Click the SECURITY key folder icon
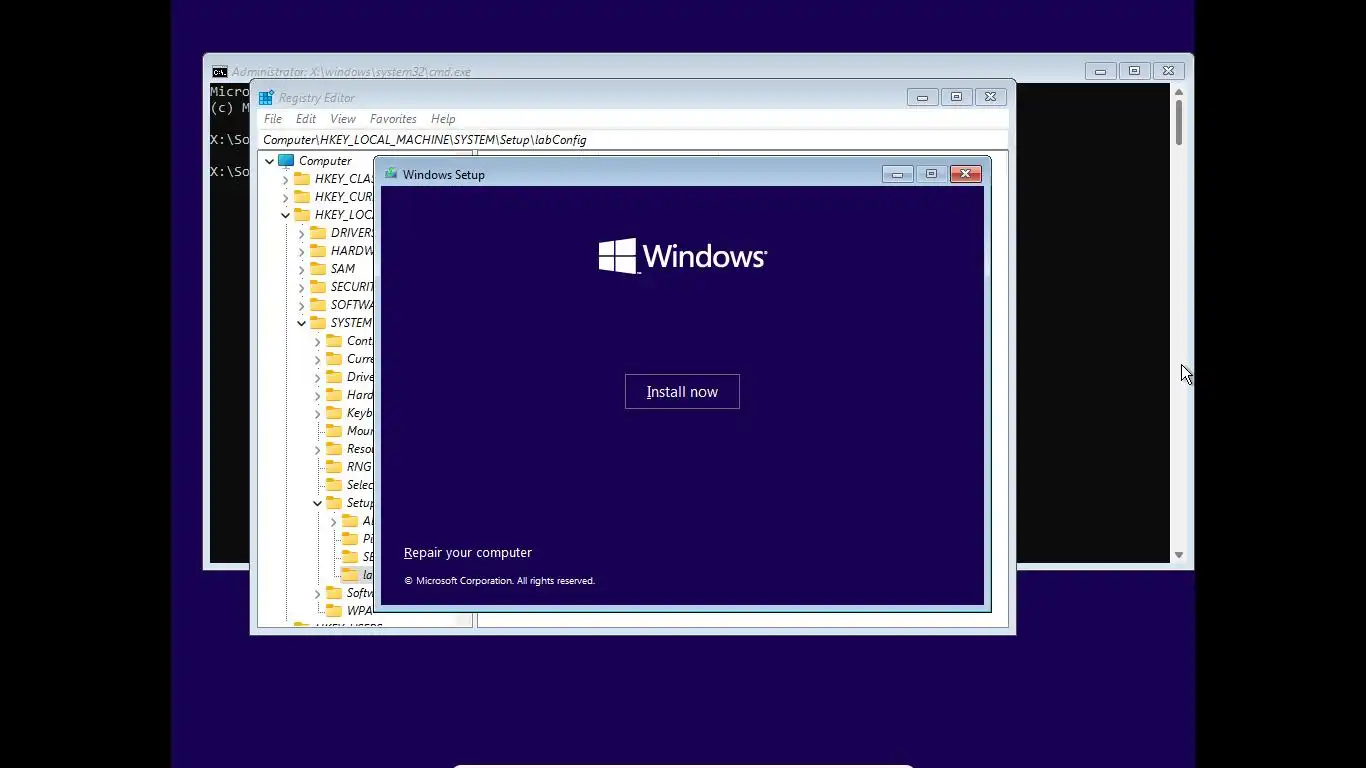1366x768 pixels. point(318,287)
